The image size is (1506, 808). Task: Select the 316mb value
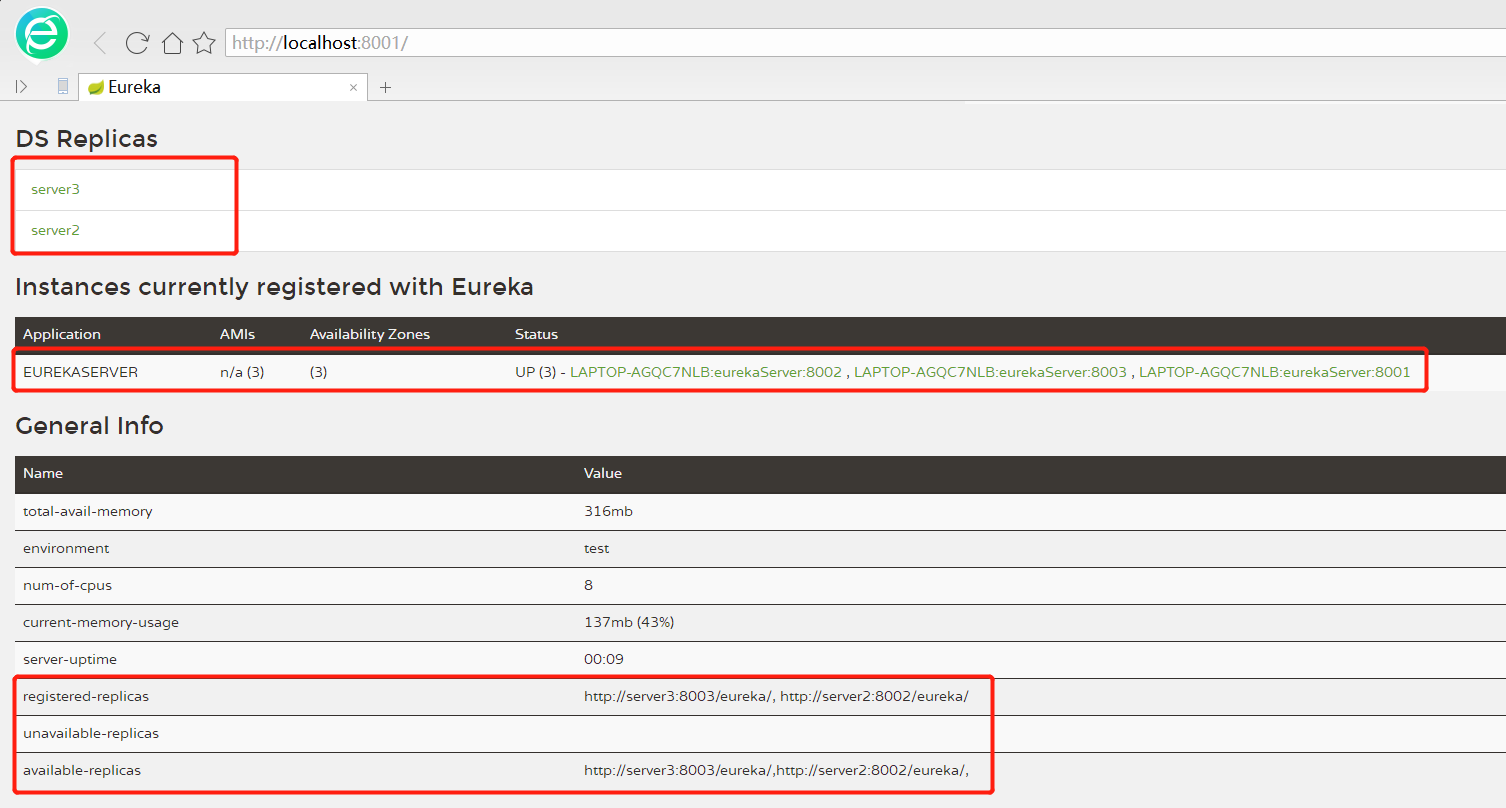pos(608,511)
